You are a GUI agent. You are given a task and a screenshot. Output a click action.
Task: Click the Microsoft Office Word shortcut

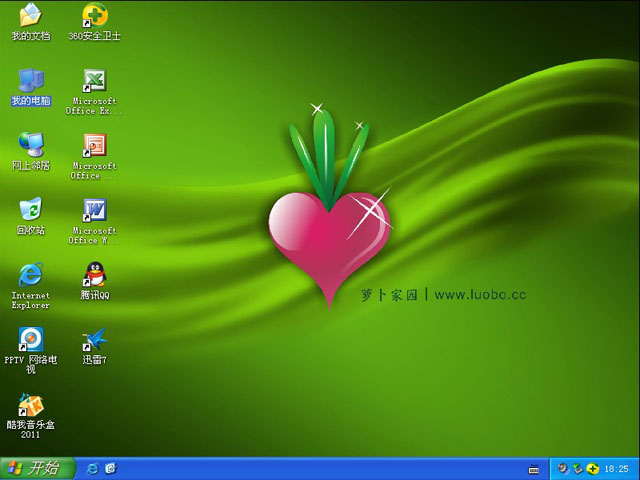pos(94,210)
